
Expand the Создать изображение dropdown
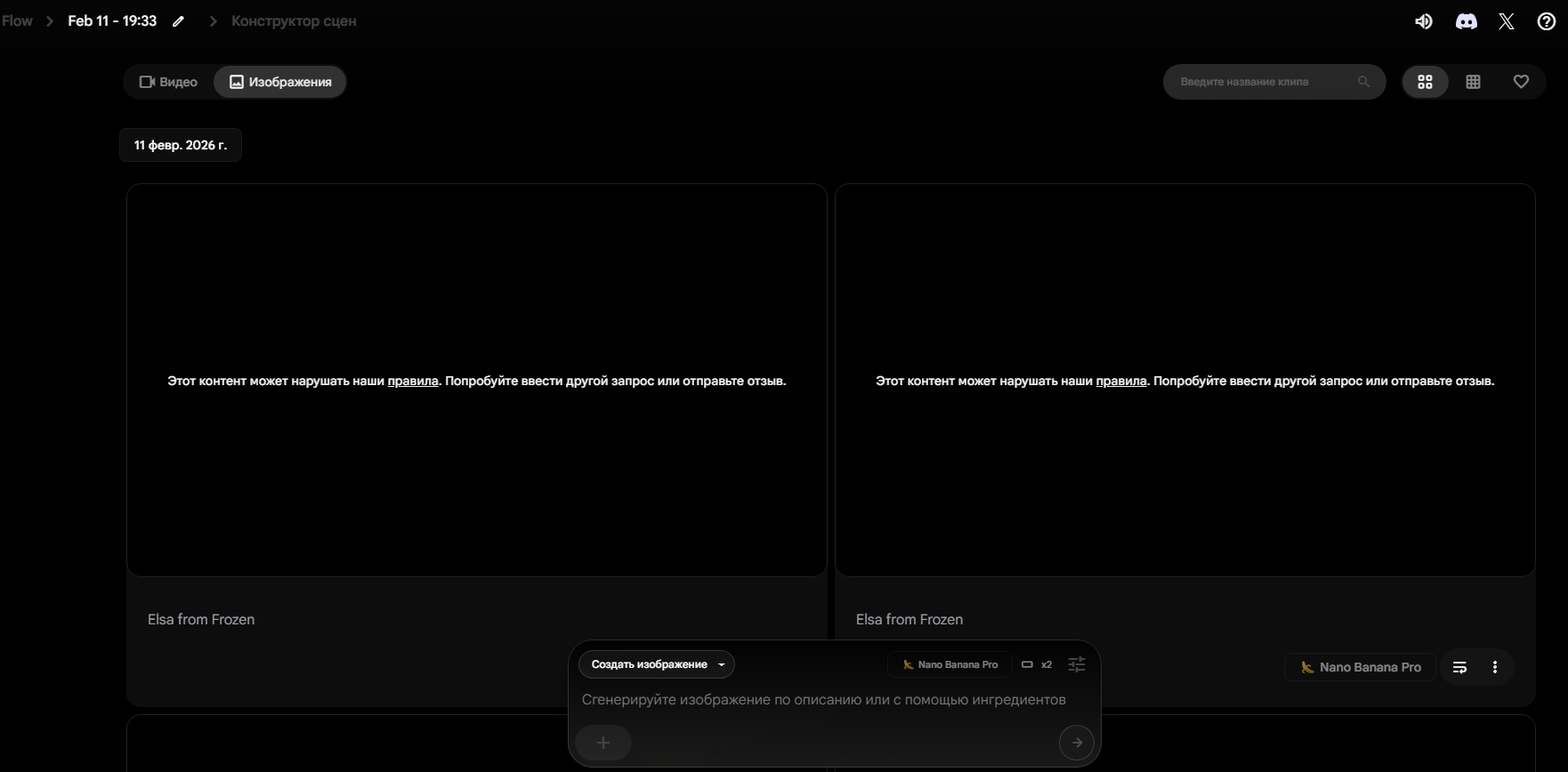pos(657,664)
